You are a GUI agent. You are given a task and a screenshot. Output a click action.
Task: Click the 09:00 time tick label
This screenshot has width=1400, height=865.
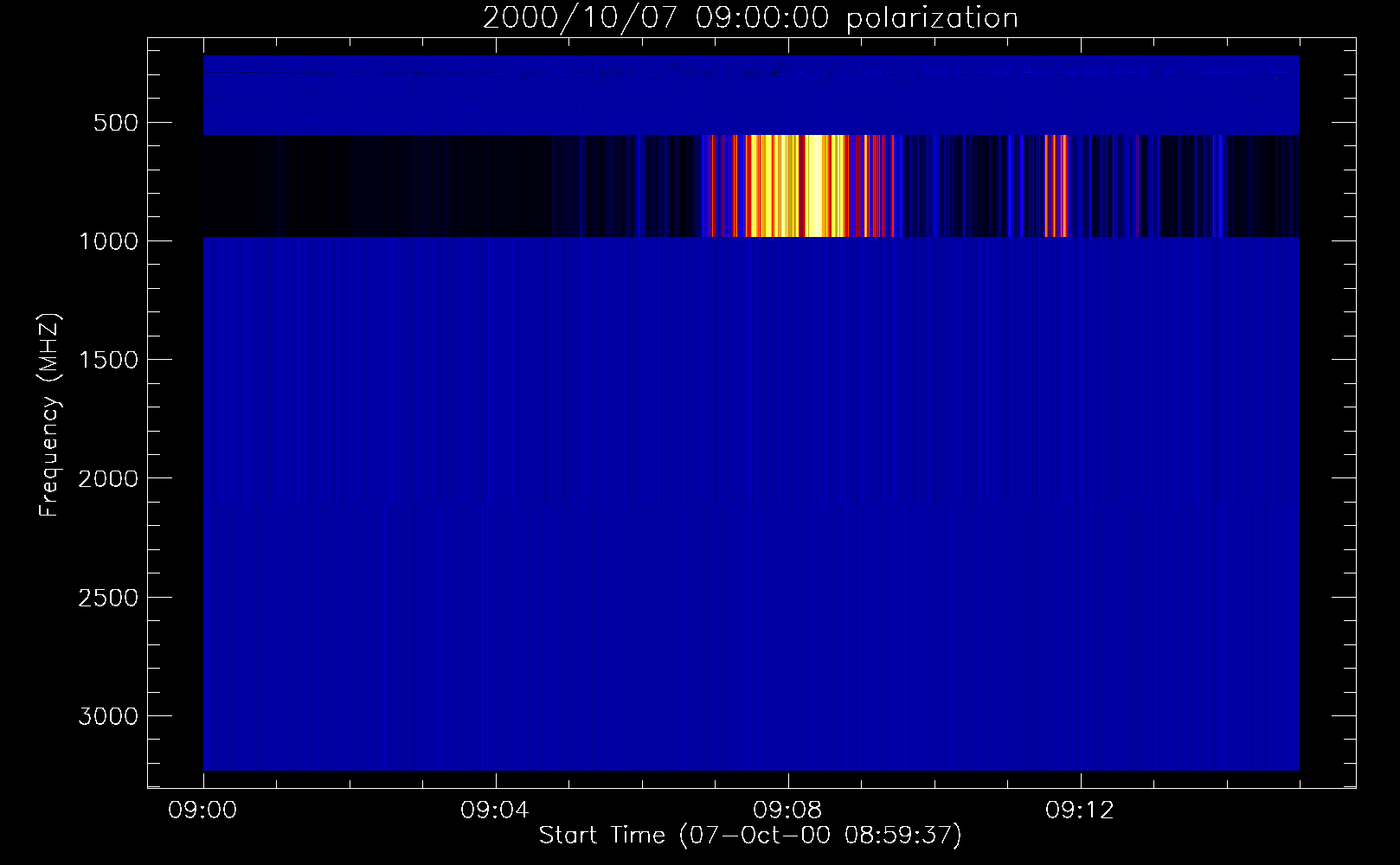point(203,811)
